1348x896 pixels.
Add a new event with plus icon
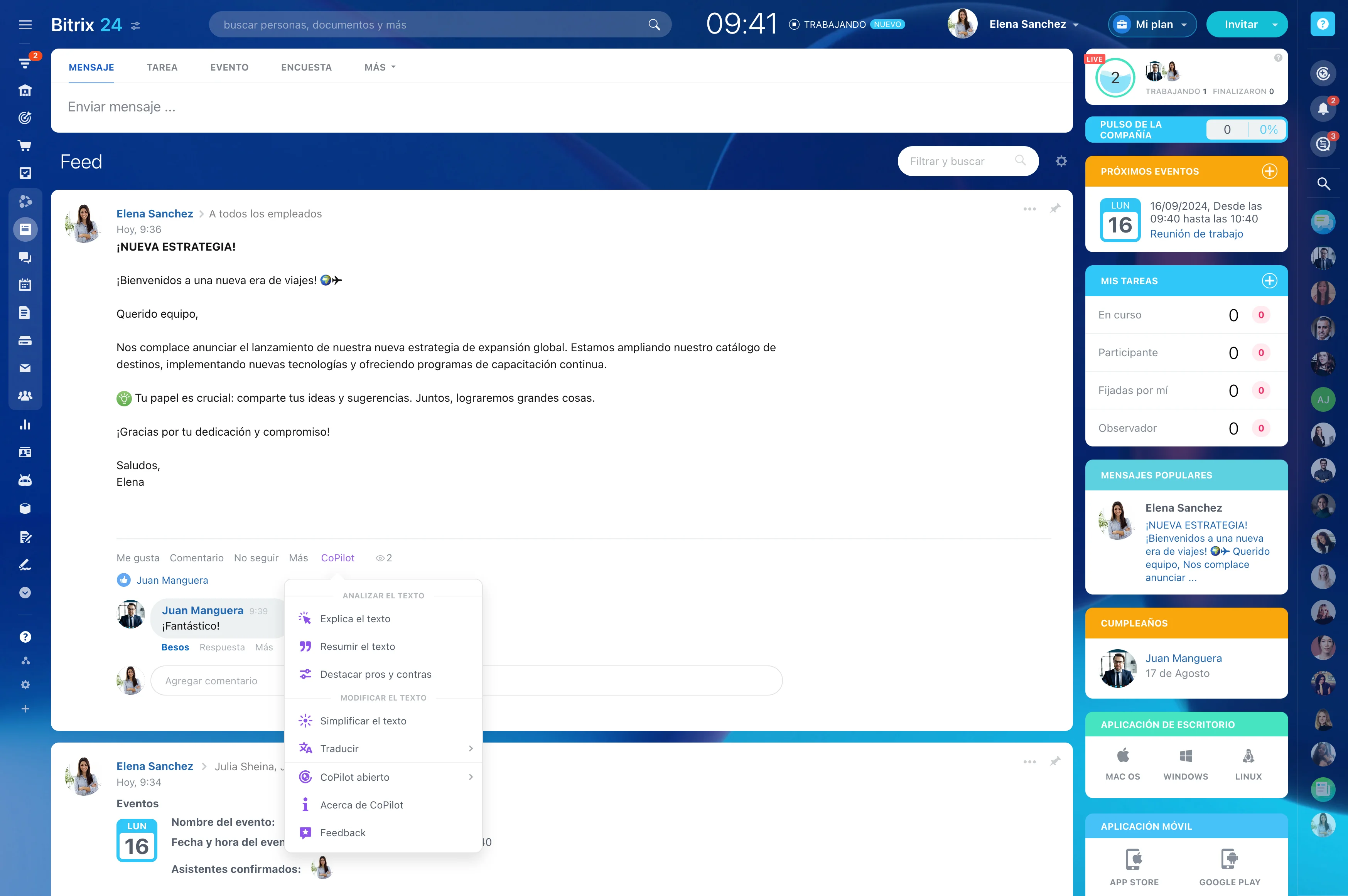coord(1269,172)
